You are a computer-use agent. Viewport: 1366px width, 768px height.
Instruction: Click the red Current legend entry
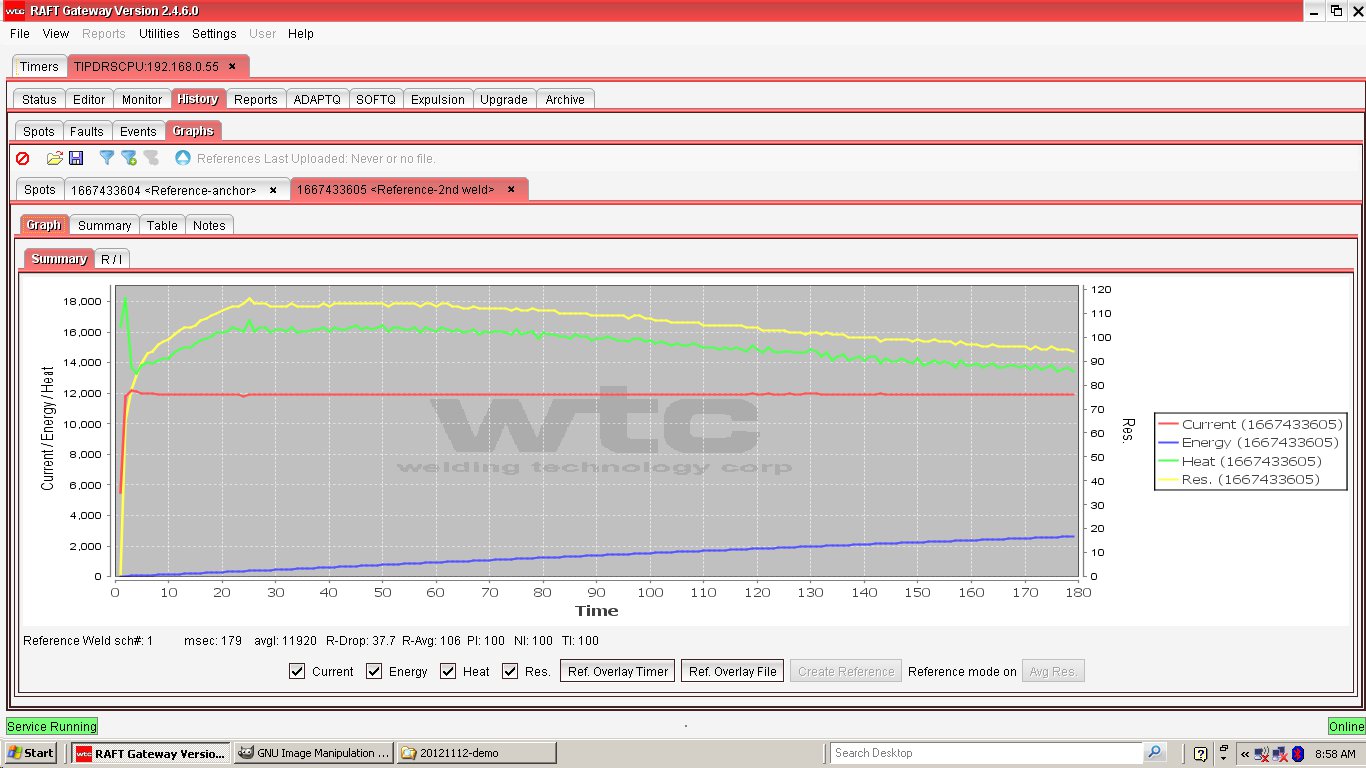1251,424
